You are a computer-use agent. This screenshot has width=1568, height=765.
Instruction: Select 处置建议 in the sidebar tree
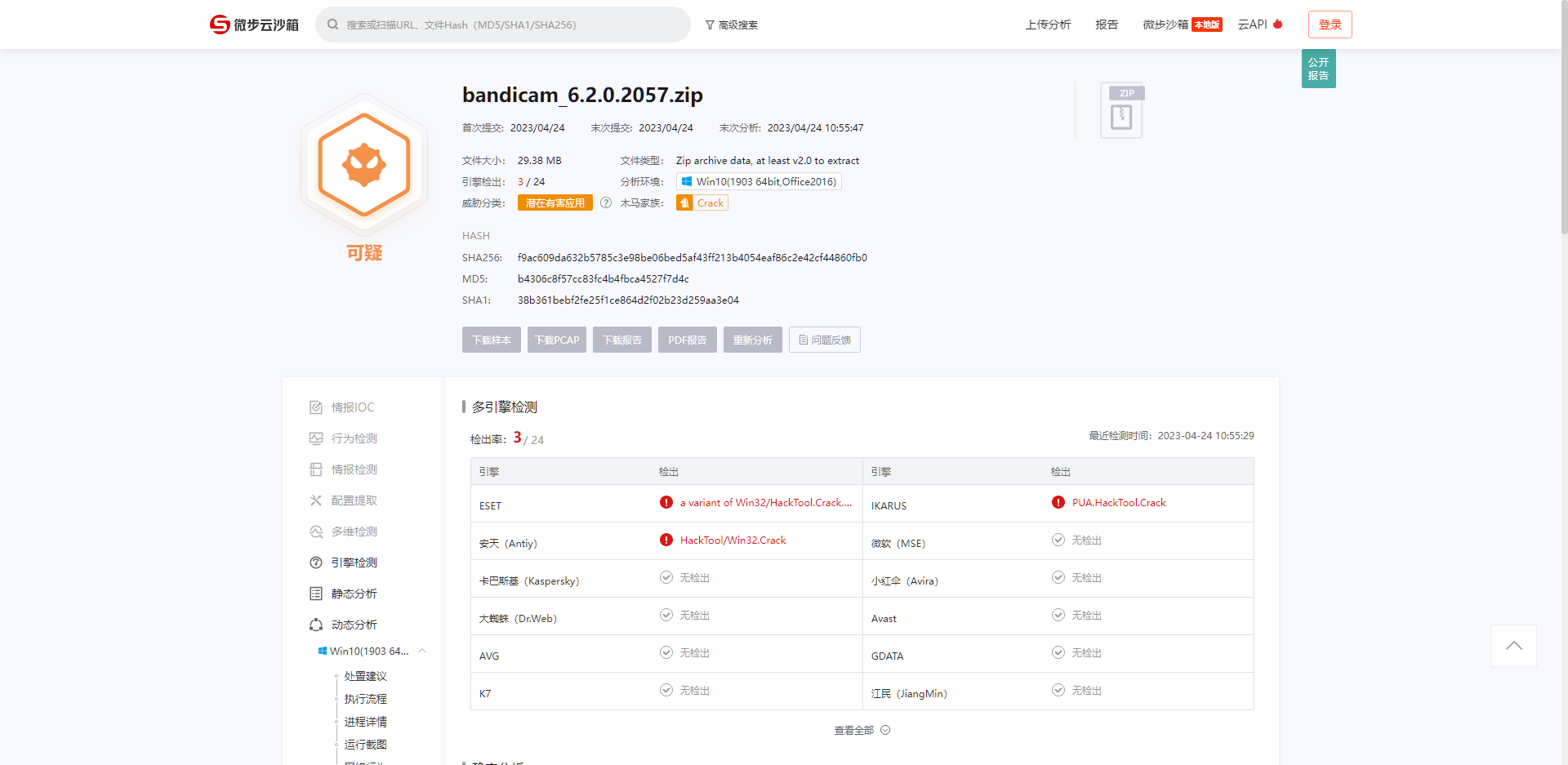[366, 676]
